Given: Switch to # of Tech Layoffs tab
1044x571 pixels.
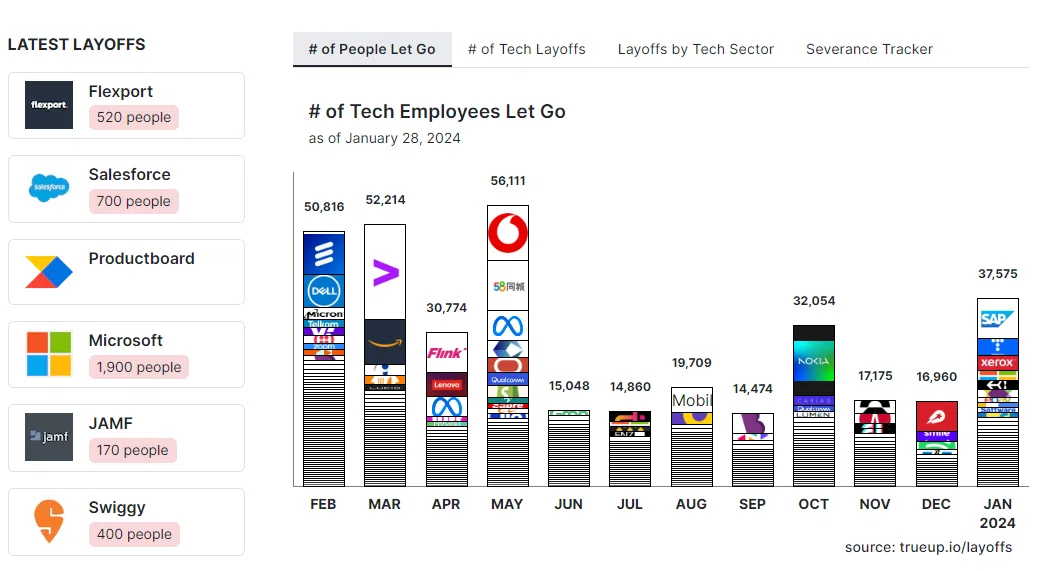Looking at the screenshot, I should [x=527, y=49].
